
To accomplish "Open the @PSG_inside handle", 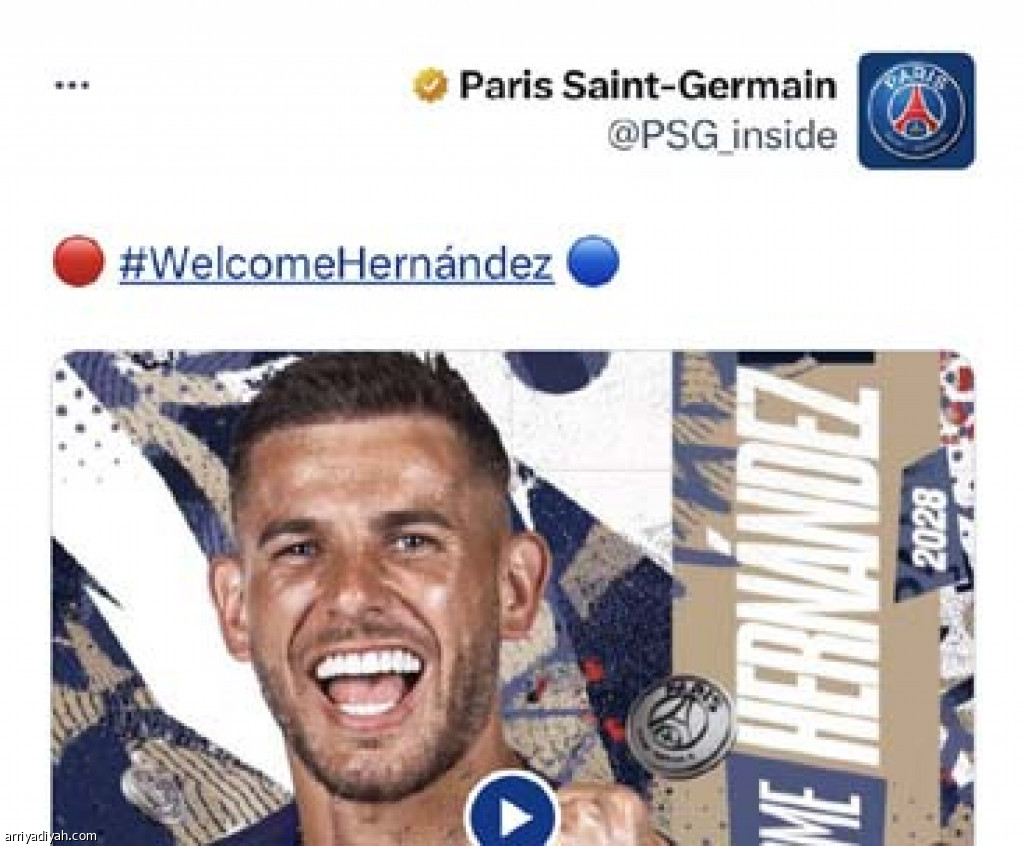I will coord(722,135).
